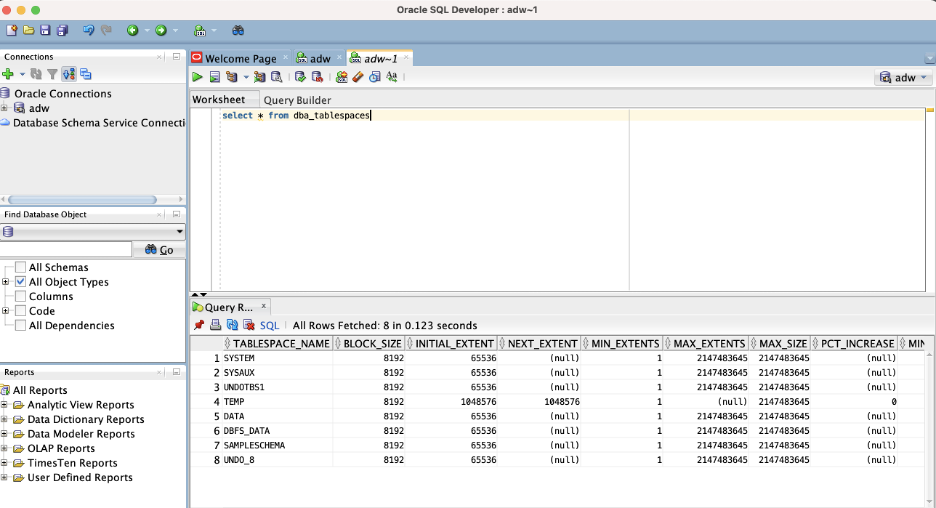Viewport: 936px width, 508px height.
Task: Open a file with the folder icon
Action: click(x=28, y=30)
